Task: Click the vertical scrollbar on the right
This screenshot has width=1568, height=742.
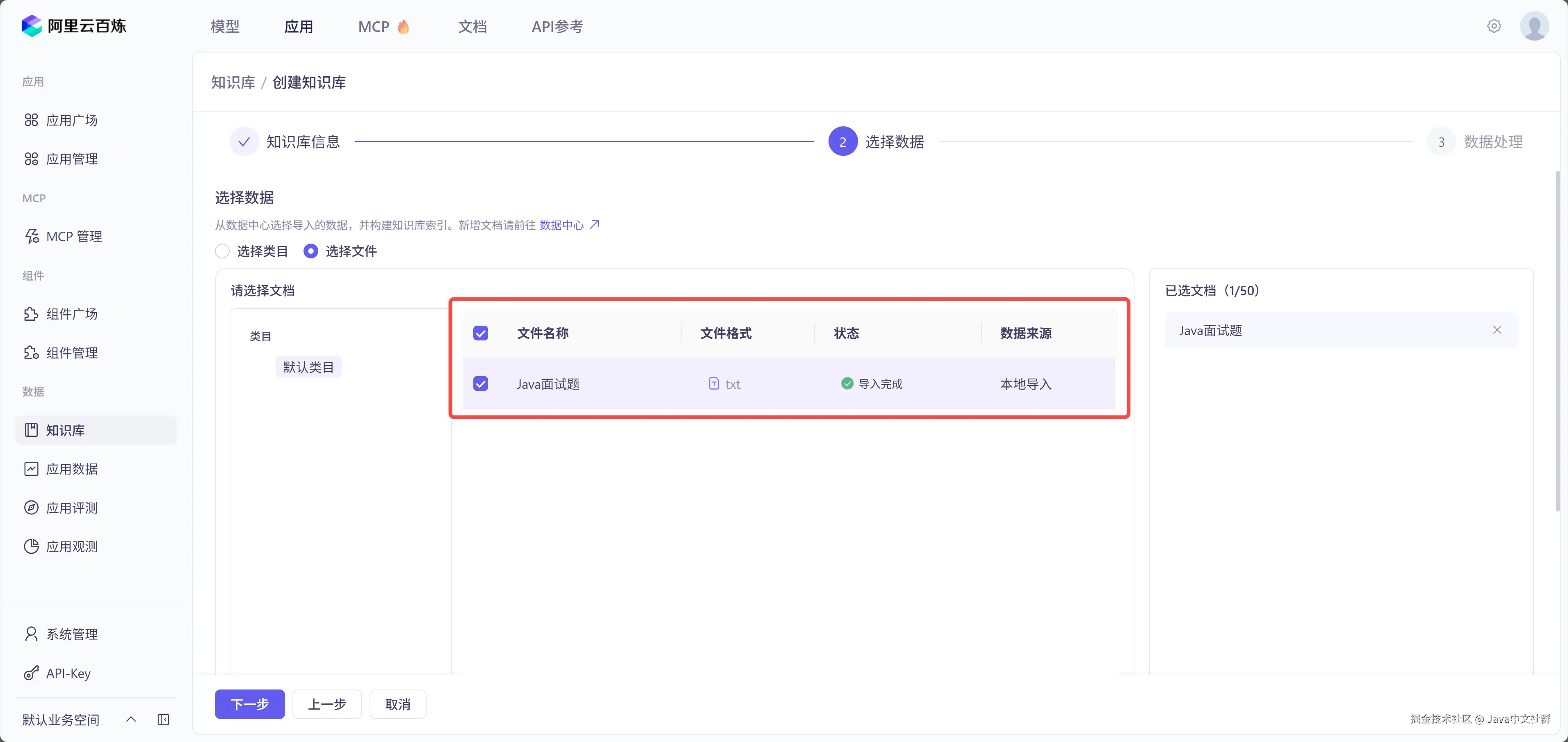Action: (x=1557, y=341)
